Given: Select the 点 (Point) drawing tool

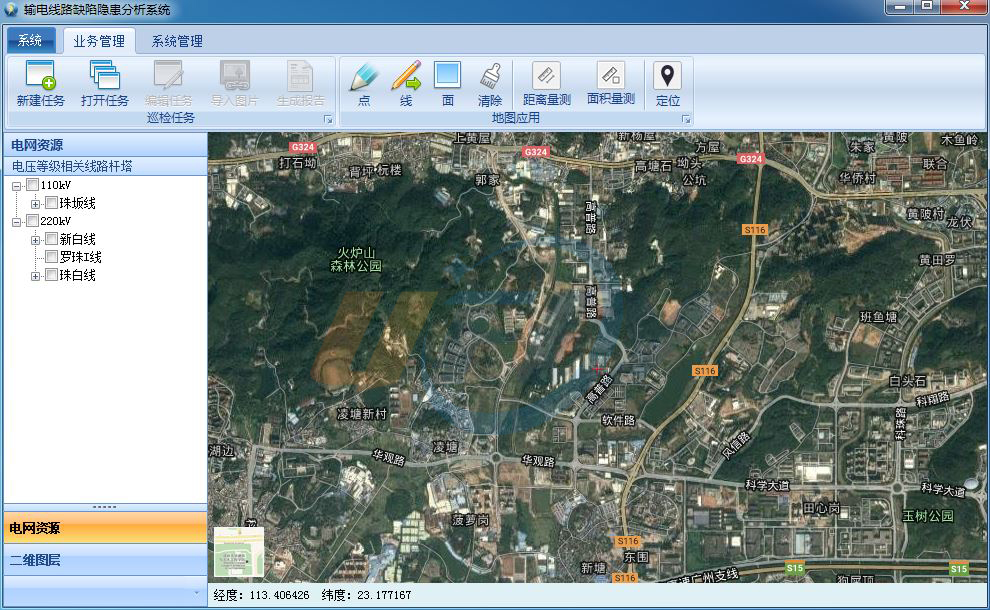Looking at the screenshot, I should click(364, 77).
